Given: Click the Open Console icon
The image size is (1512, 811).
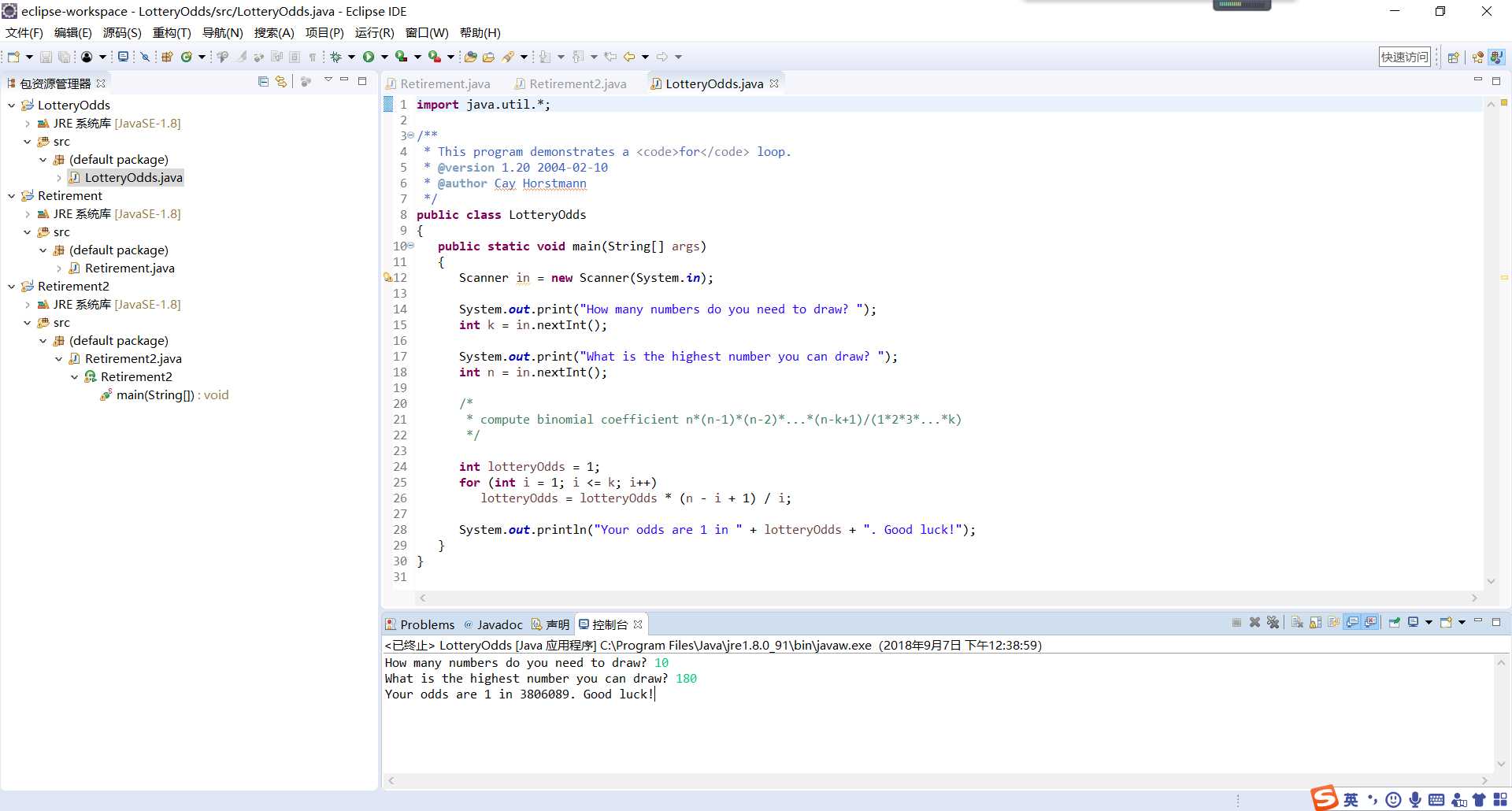Looking at the screenshot, I should pyautogui.click(x=1446, y=623).
